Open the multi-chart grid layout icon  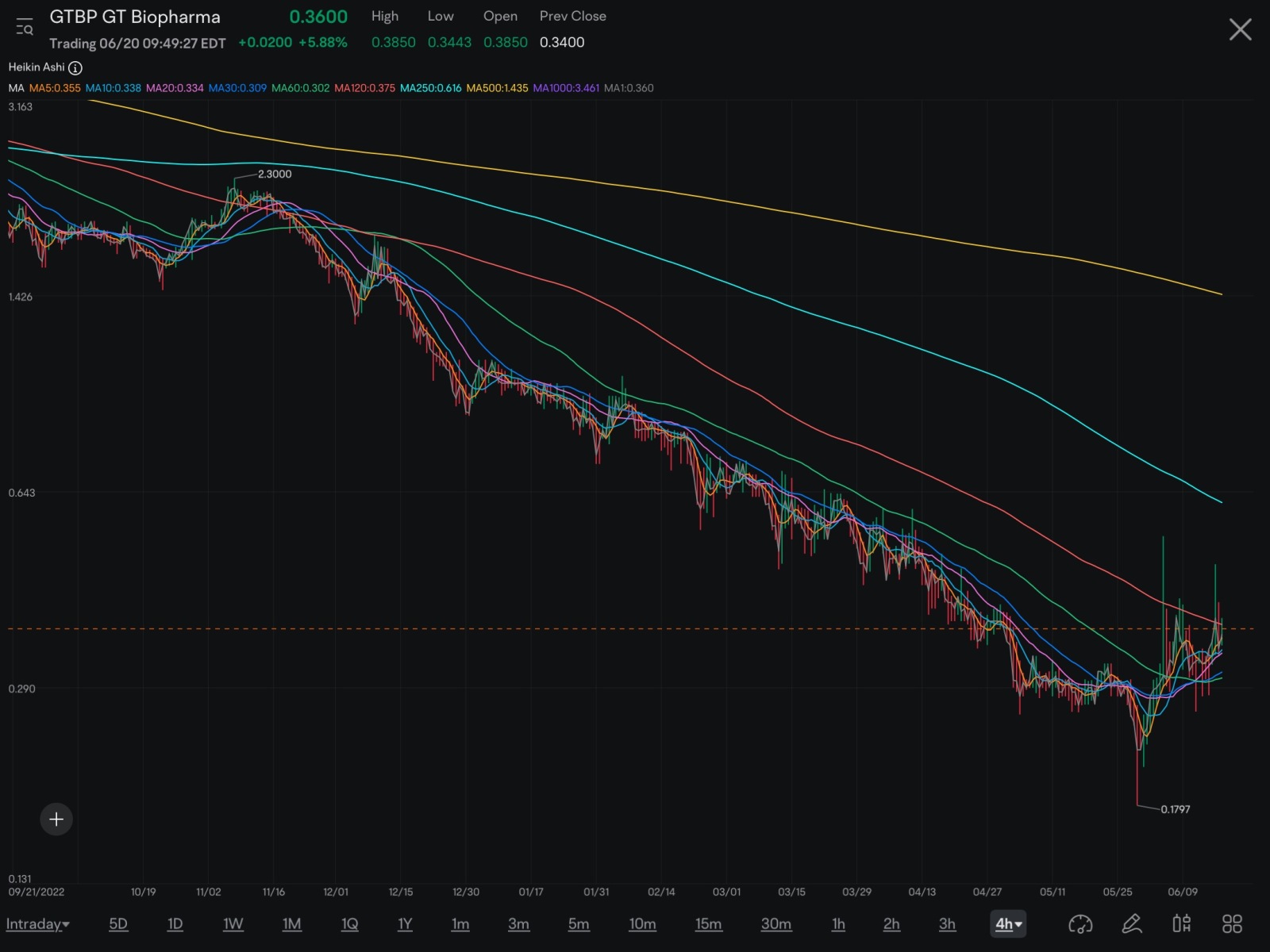1232,924
